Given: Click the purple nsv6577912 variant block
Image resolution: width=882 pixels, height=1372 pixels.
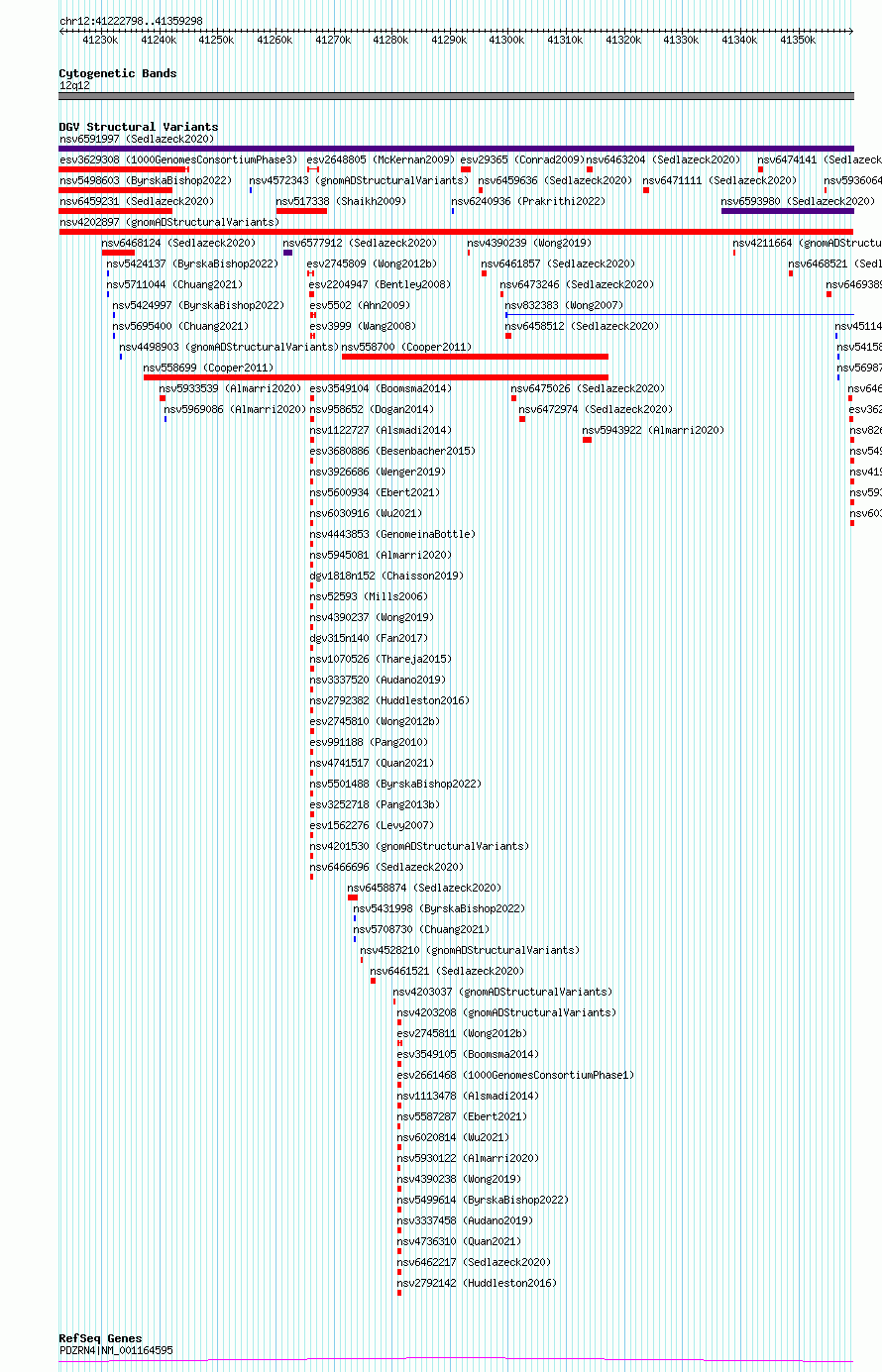Looking at the screenshot, I should click(287, 252).
